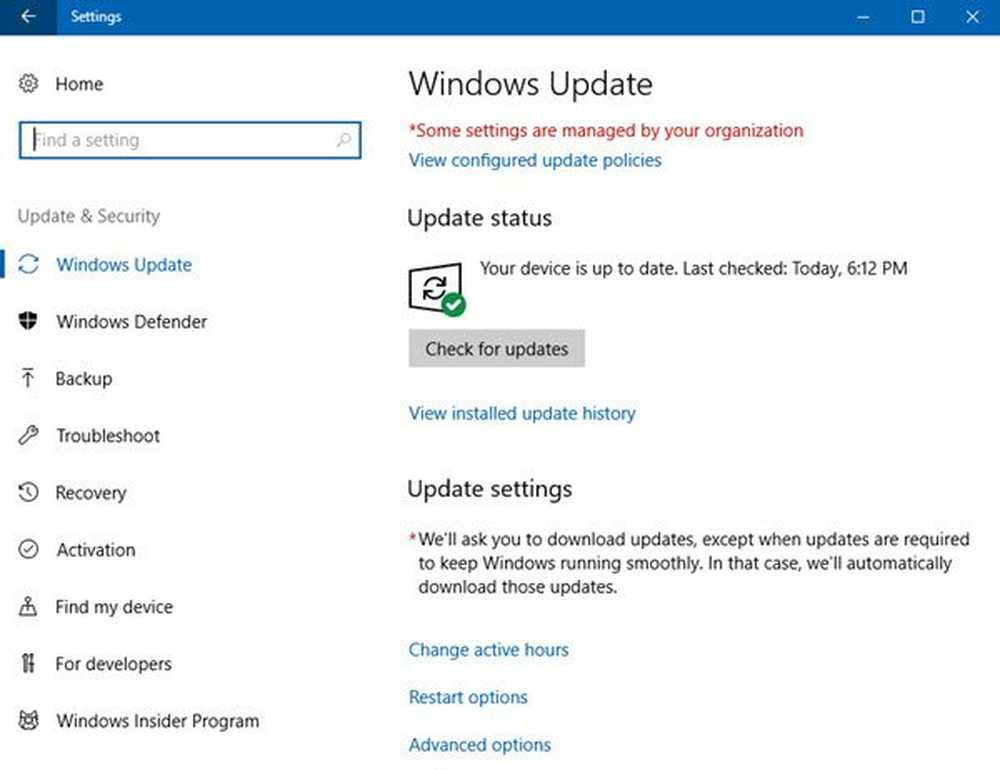Open the Restart options link
Screen dimensions: 1000x770
point(468,697)
